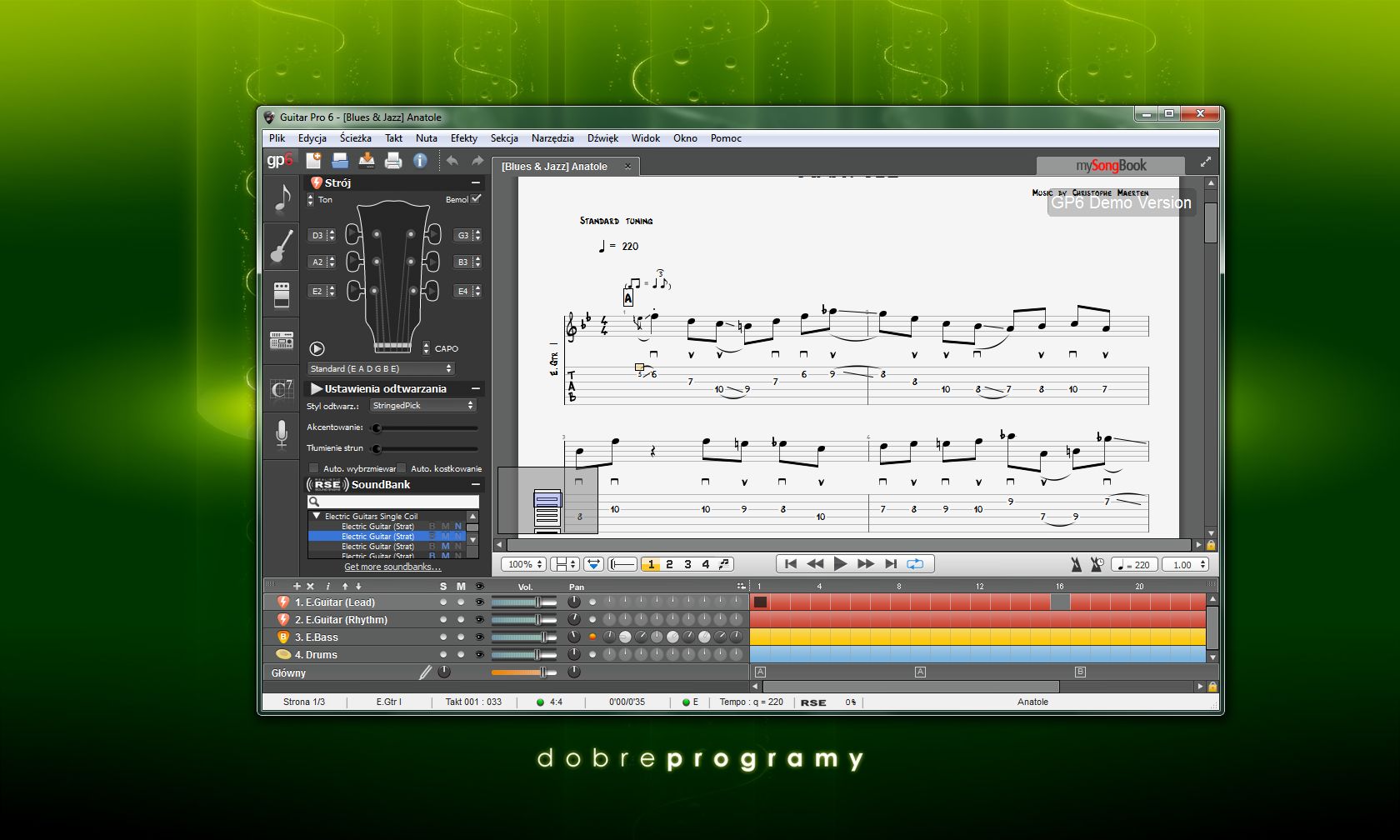
Task: Select voice 2
Action: [669, 564]
